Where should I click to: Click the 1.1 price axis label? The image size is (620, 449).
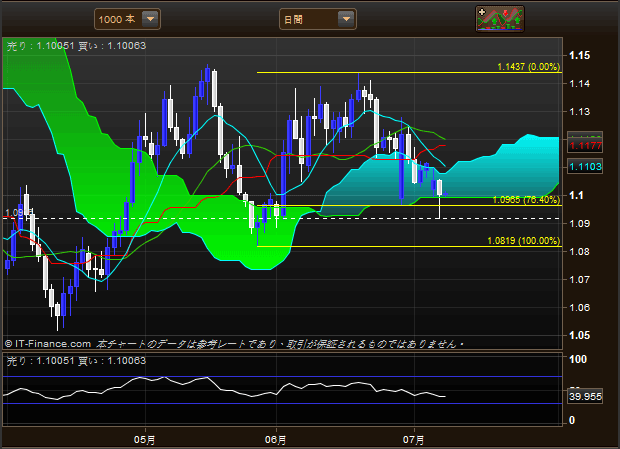(576, 195)
